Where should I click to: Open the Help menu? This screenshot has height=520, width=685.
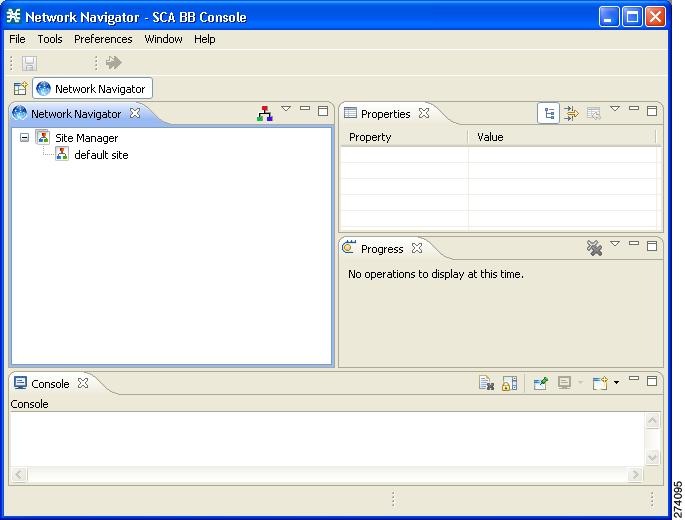tap(204, 39)
